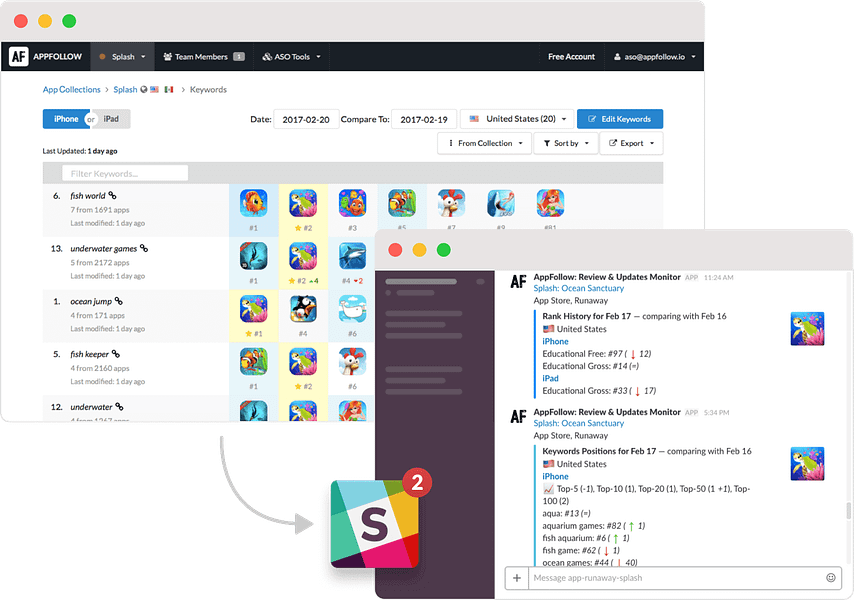Open the Splash workspace menu
Screen dimensions: 854x600
coord(122,56)
